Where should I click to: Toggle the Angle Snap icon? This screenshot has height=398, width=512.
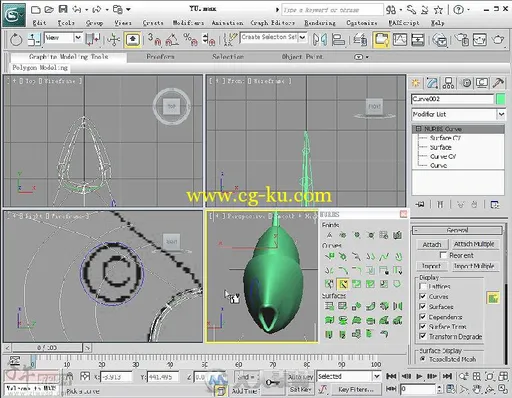172,40
